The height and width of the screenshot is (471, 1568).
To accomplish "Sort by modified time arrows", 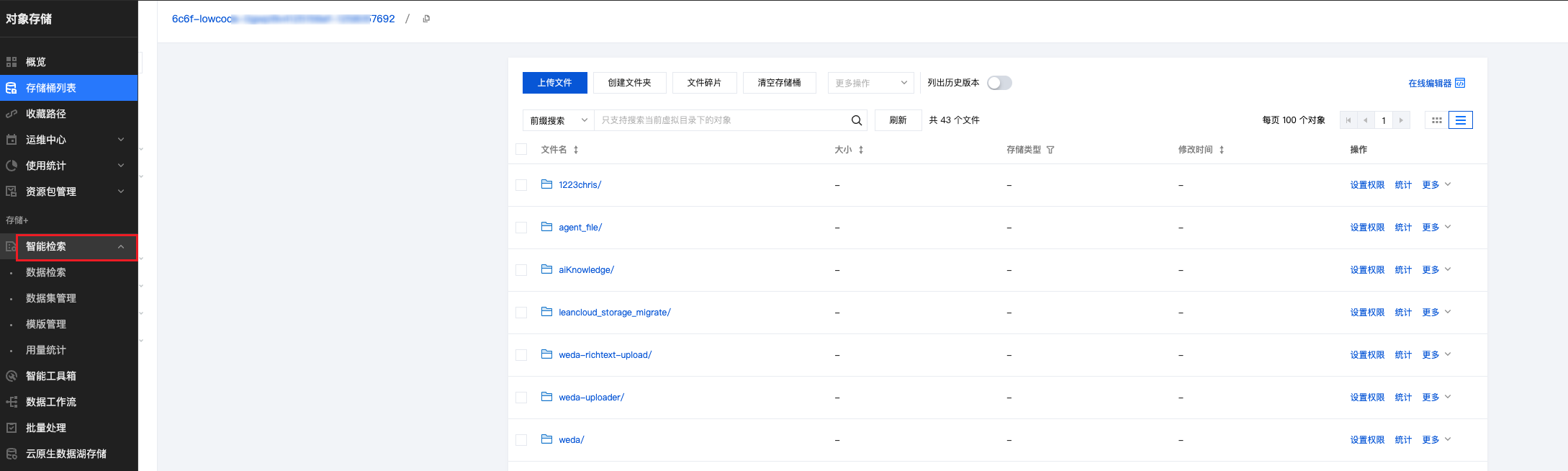I will (x=1222, y=150).
